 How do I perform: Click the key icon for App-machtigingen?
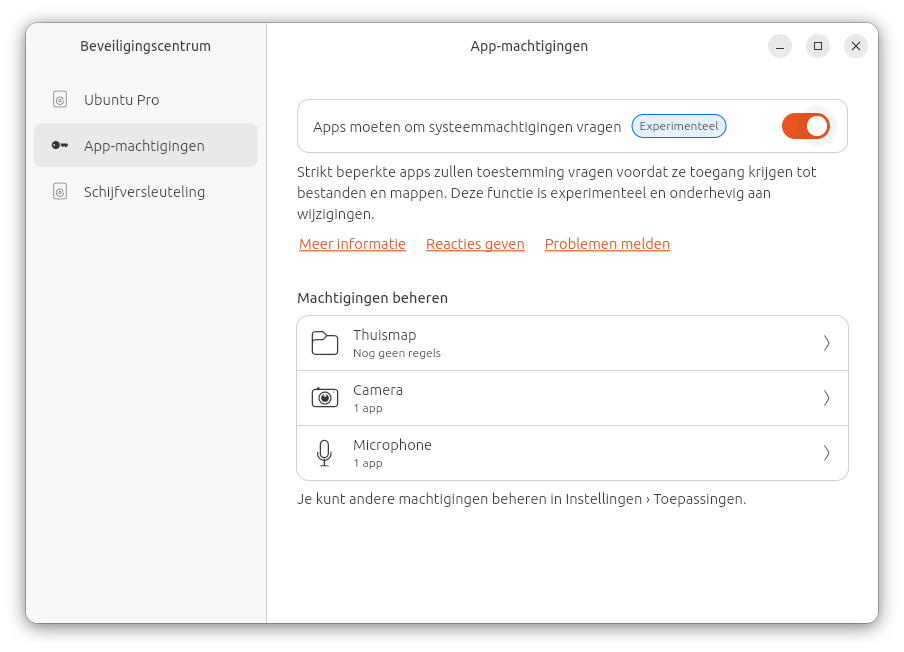(x=60, y=145)
